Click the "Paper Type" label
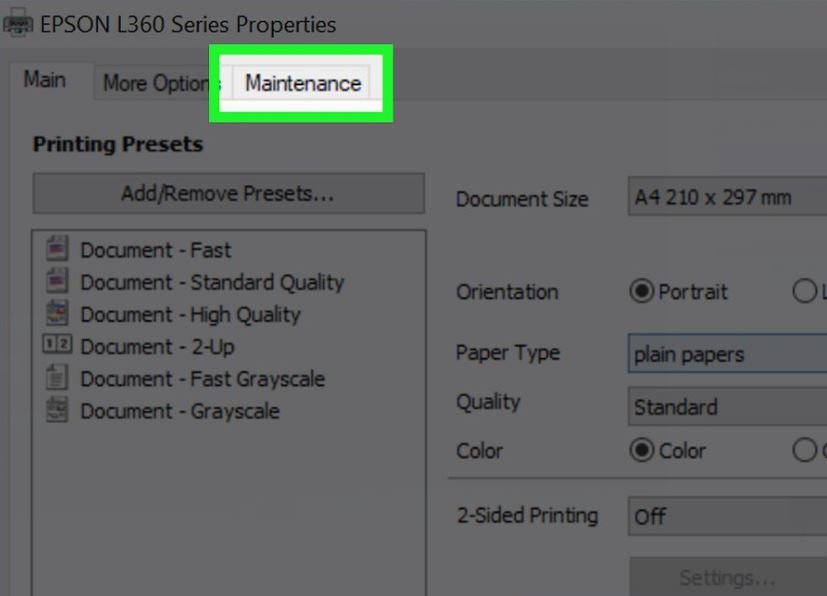 508,353
